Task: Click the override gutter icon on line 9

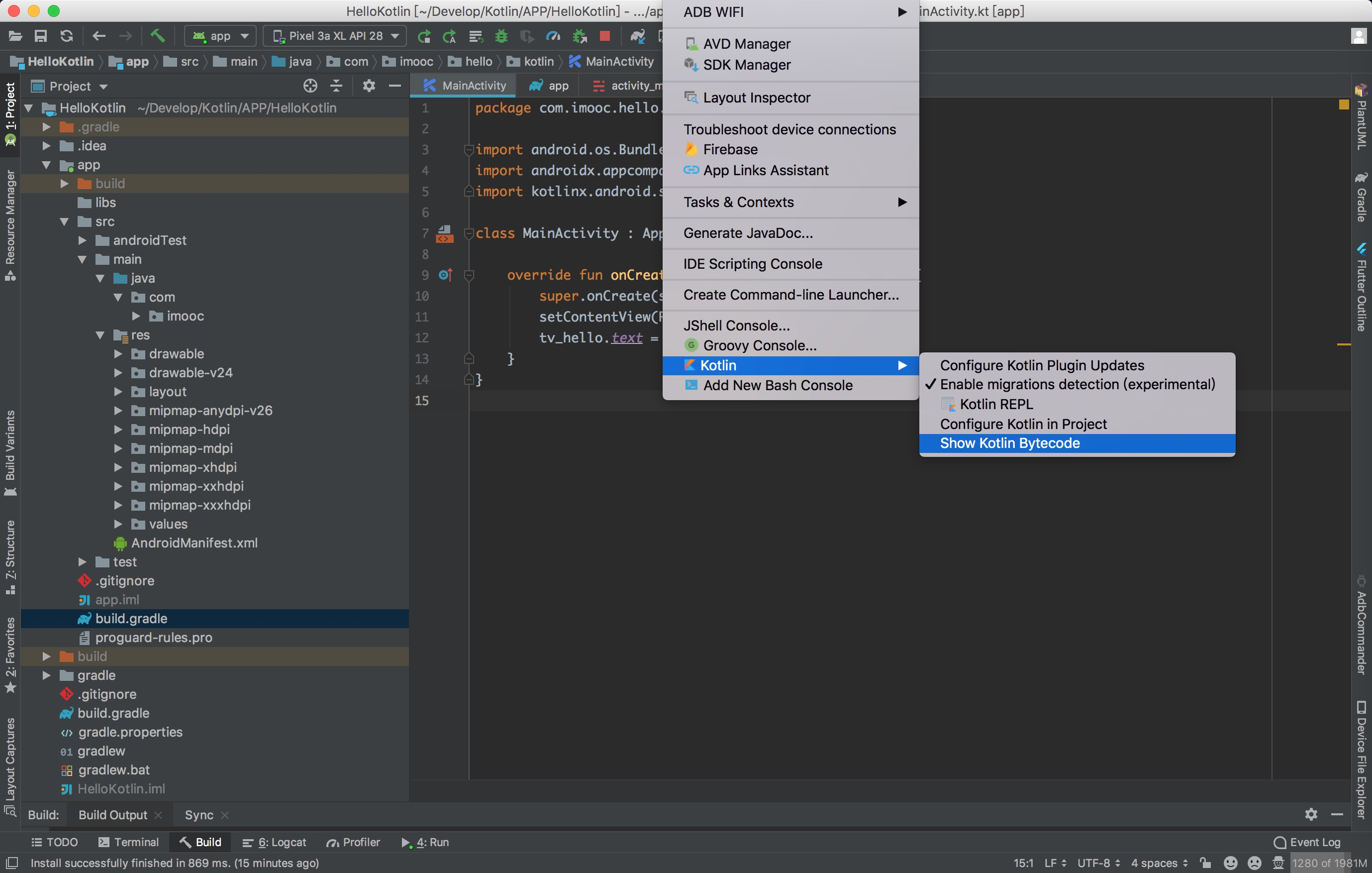Action: pos(445,275)
